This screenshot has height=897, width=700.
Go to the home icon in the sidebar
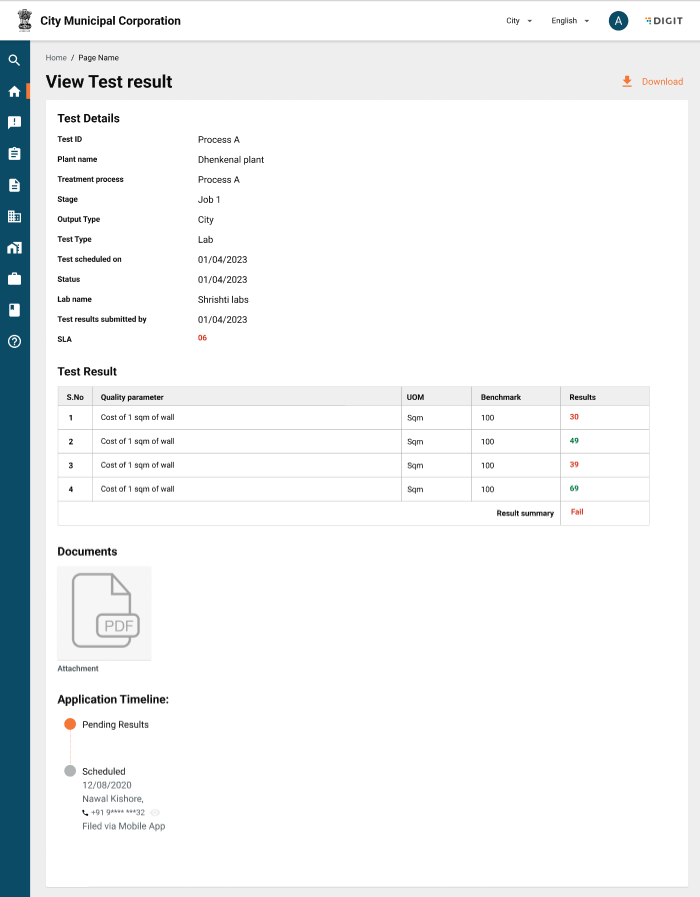(x=14, y=91)
